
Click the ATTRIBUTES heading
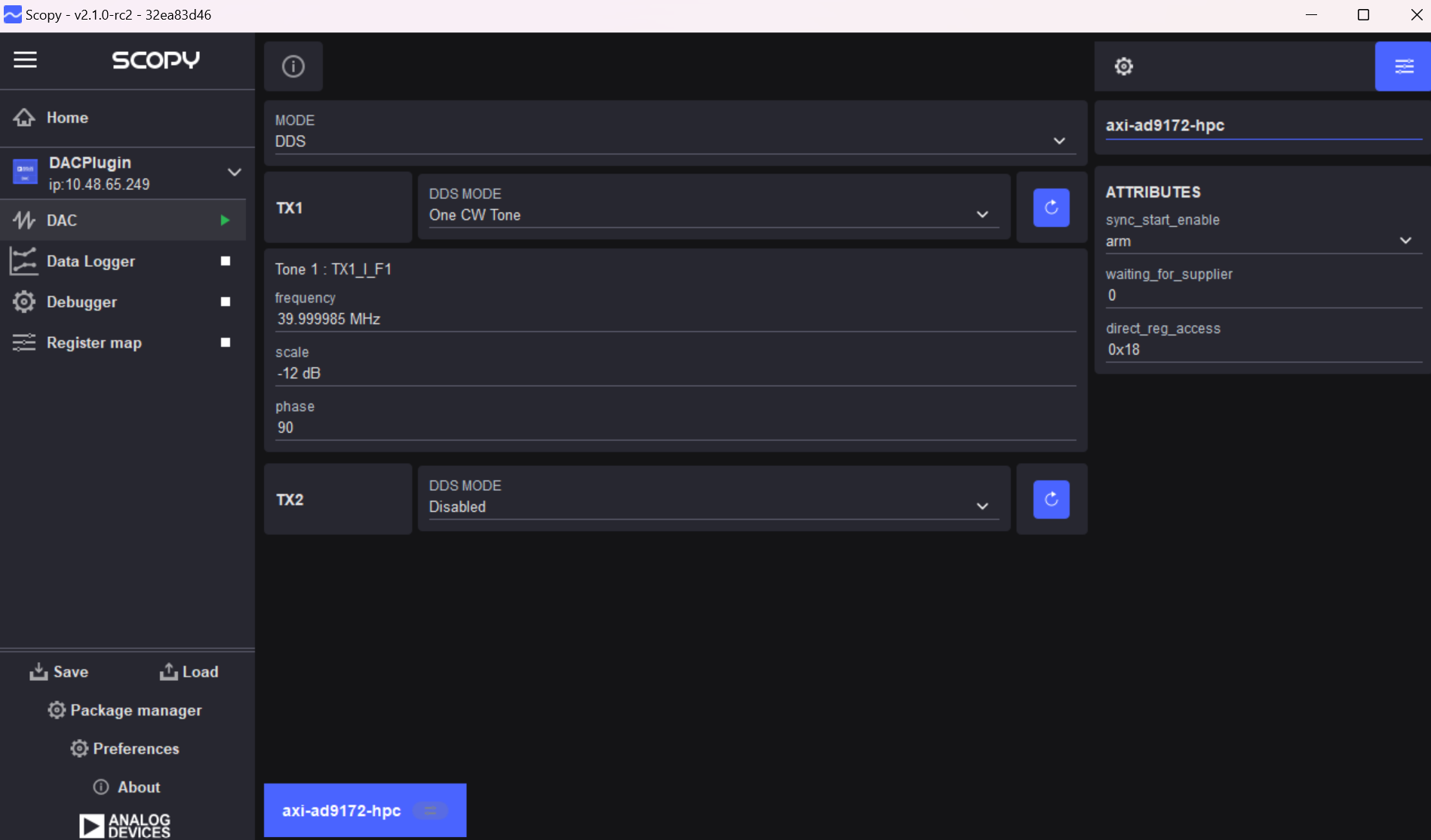click(x=1153, y=192)
